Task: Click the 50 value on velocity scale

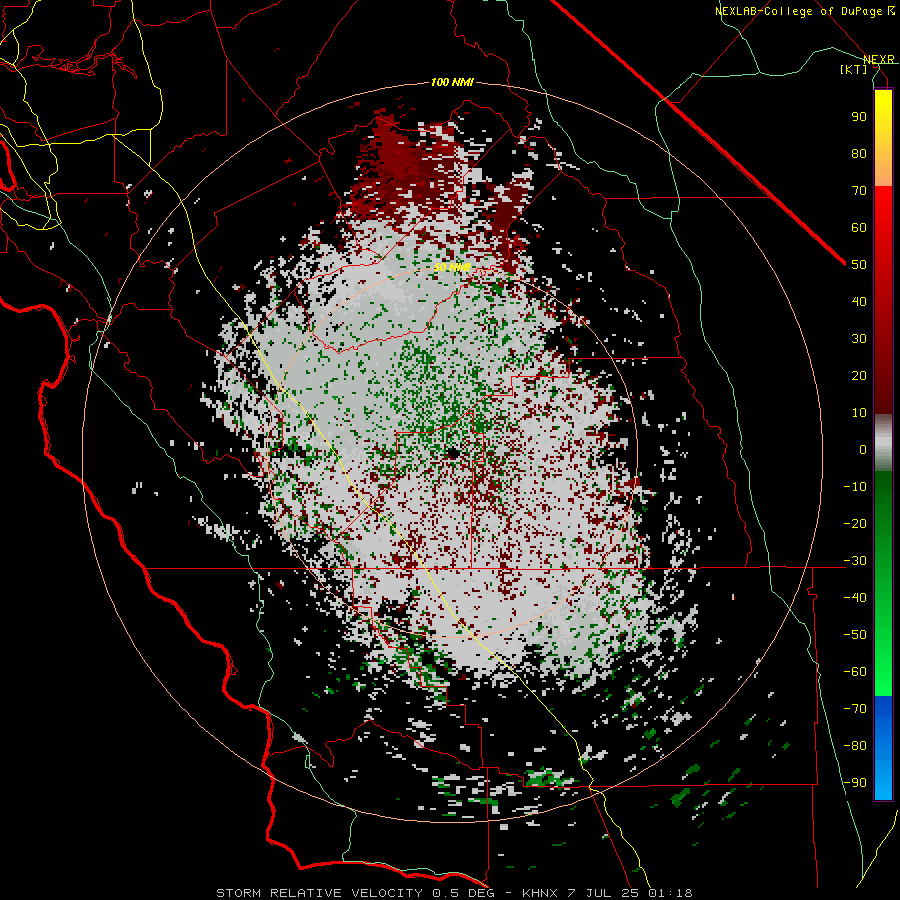Action: (859, 265)
